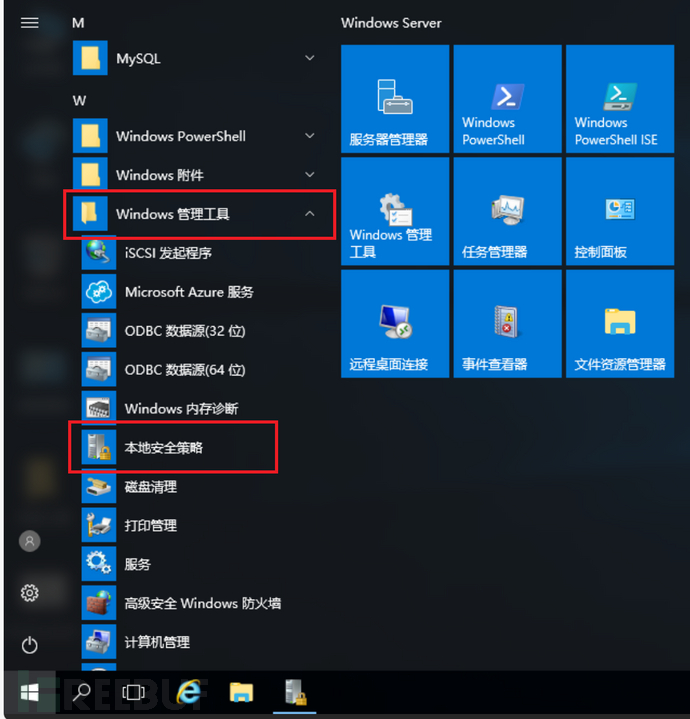Open Windows 内存诊断 icon

click(x=99, y=408)
